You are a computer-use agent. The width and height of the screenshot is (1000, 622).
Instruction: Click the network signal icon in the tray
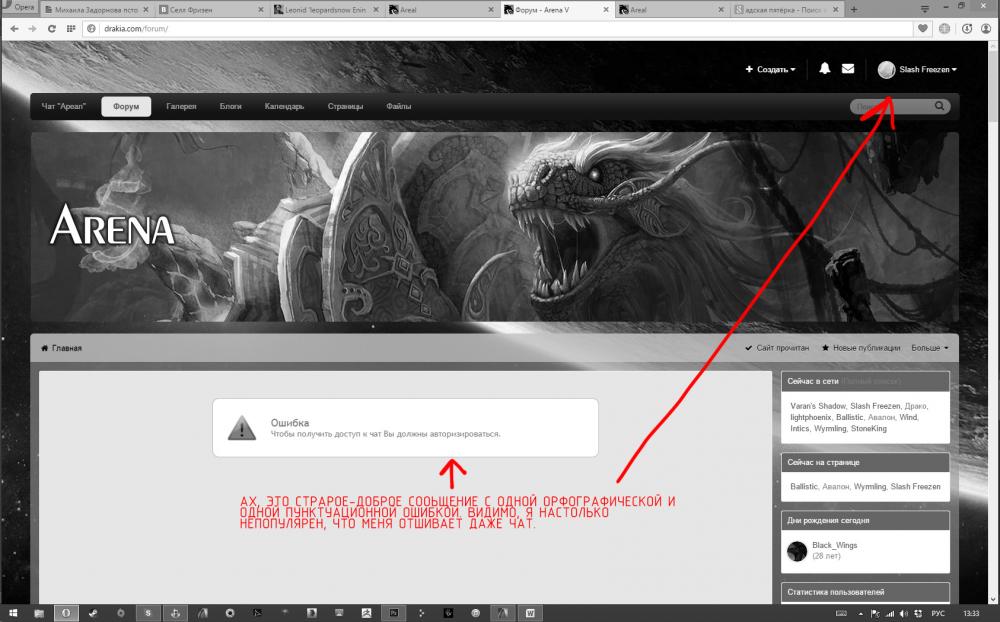[890, 614]
